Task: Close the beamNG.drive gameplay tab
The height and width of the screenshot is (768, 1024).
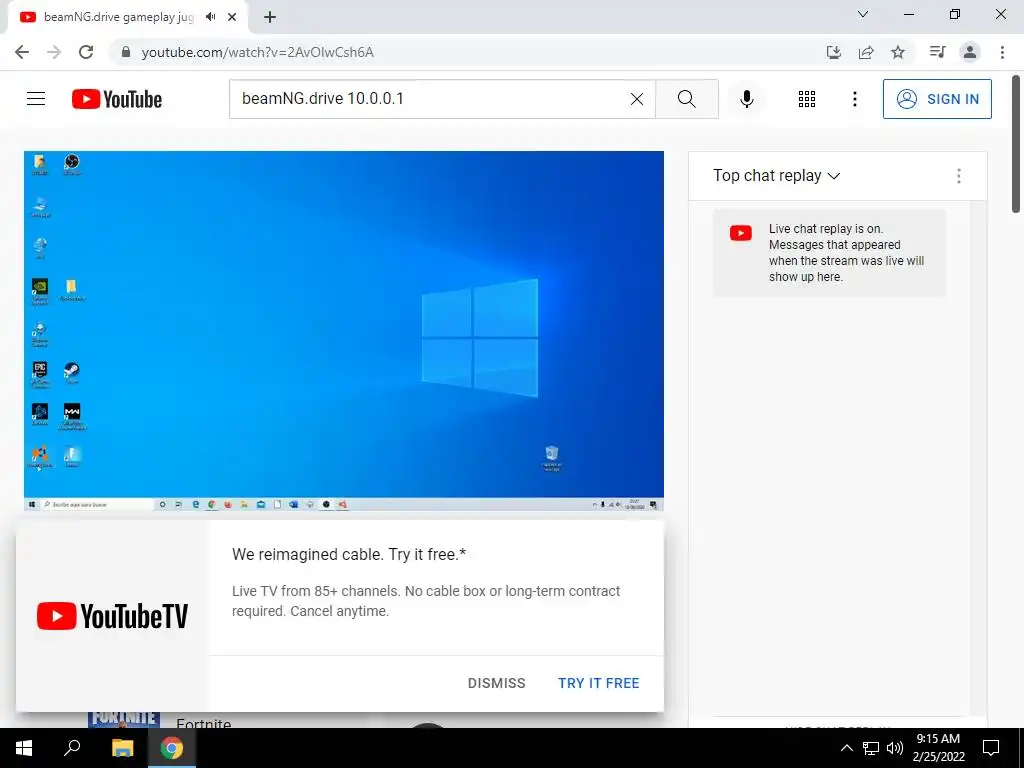Action: click(x=232, y=17)
